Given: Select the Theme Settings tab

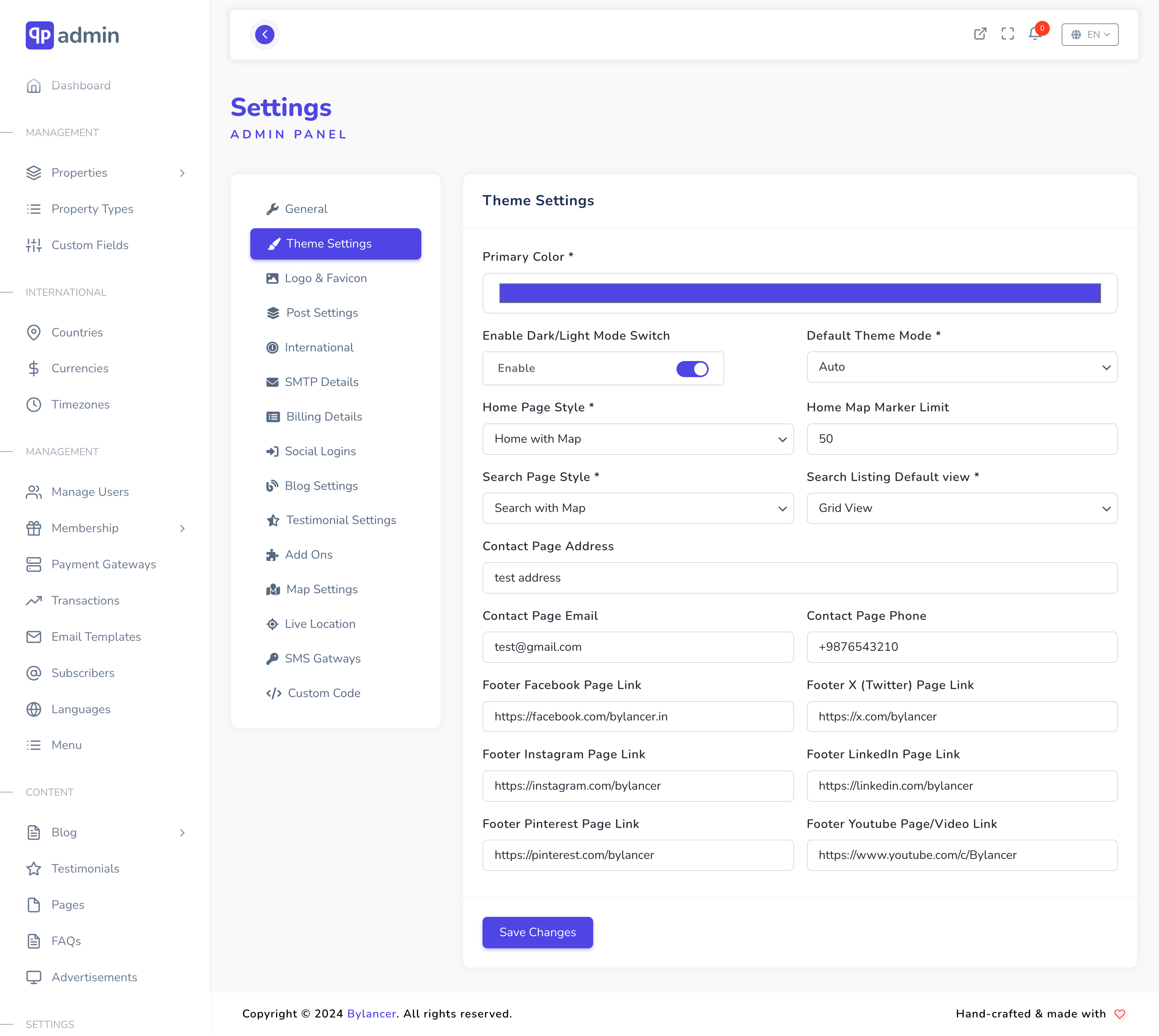Looking at the screenshot, I should click(335, 244).
